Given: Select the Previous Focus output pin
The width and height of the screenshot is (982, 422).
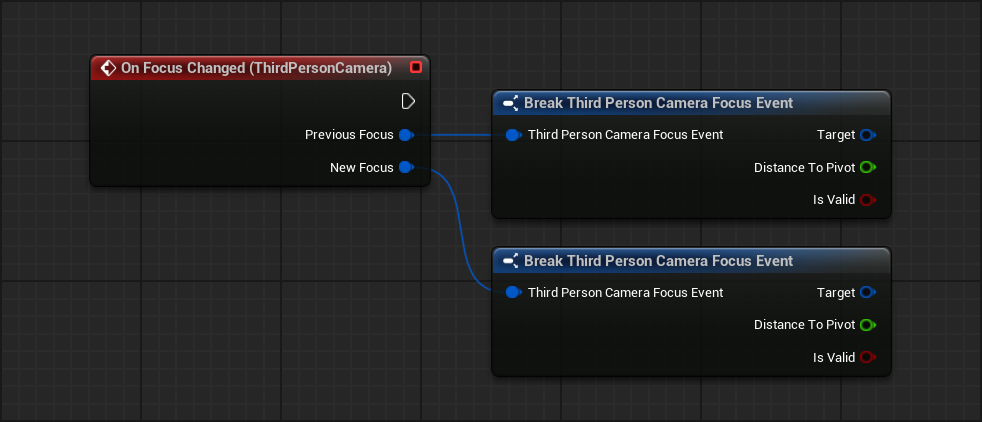Looking at the screenshot, I should [x=406, y=135].
